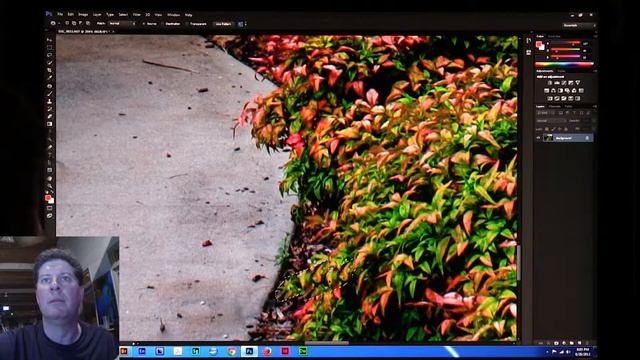Open the Patch mode Normal dropdown
The image size is (640, 360).
click(122, 24)
